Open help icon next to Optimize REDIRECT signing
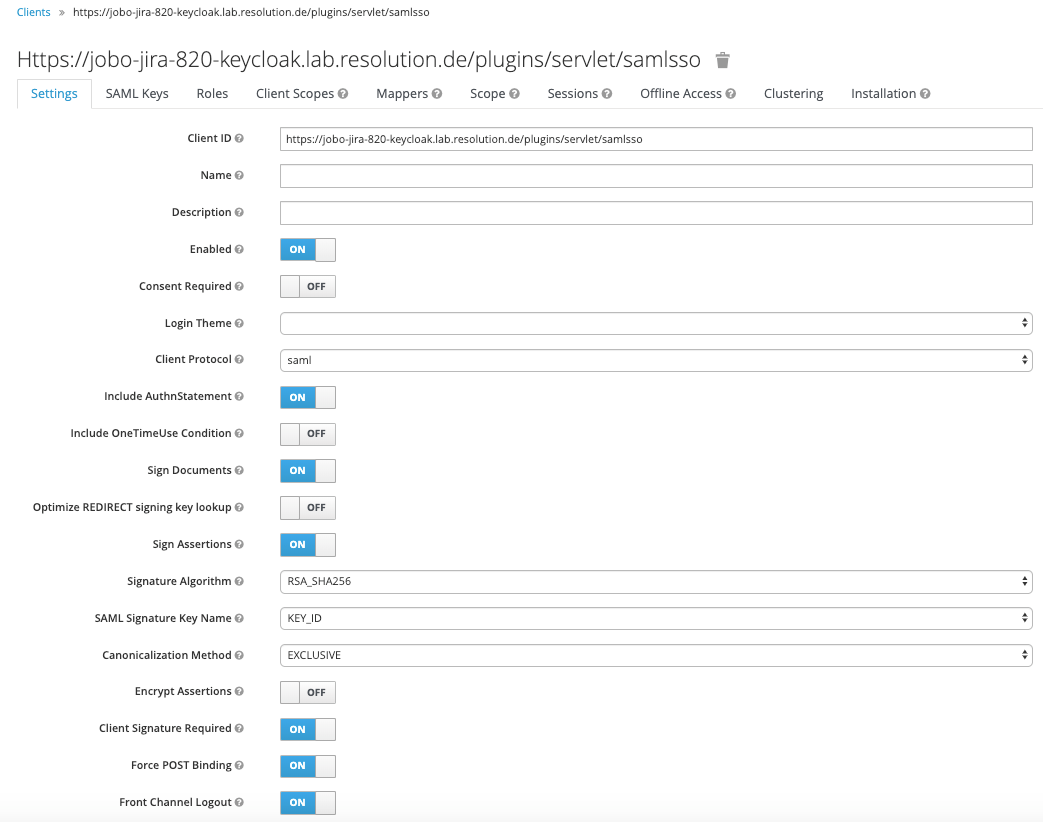Viewport: 1043px width, 822px height. tap(239, 507)
